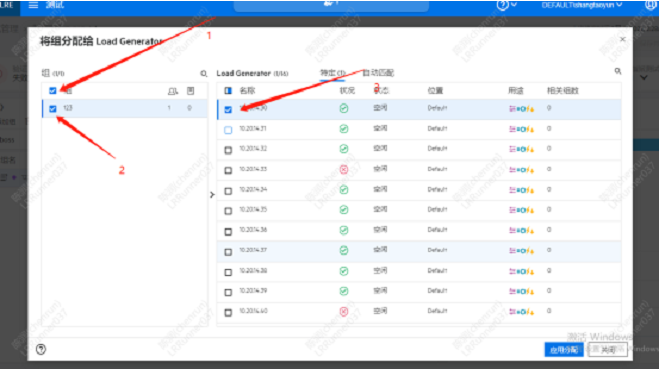Click the purpose icons in the 10.20.14.39 row
The image size is (660, 370).
pos(522,291)
